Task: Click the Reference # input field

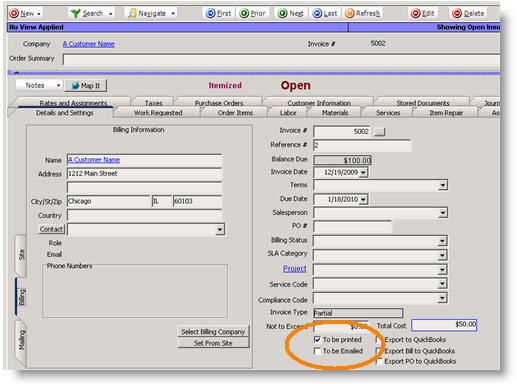Action: [362, 145]
